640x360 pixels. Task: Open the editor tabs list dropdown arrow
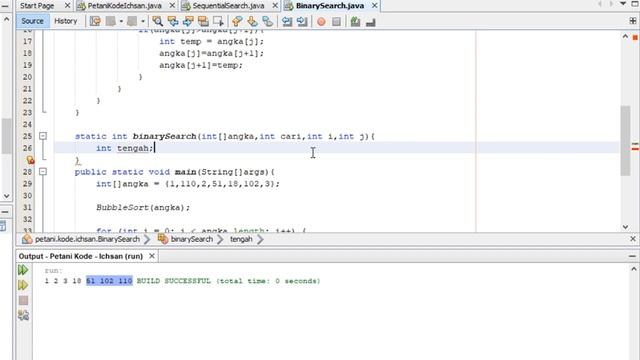point(623,4)
